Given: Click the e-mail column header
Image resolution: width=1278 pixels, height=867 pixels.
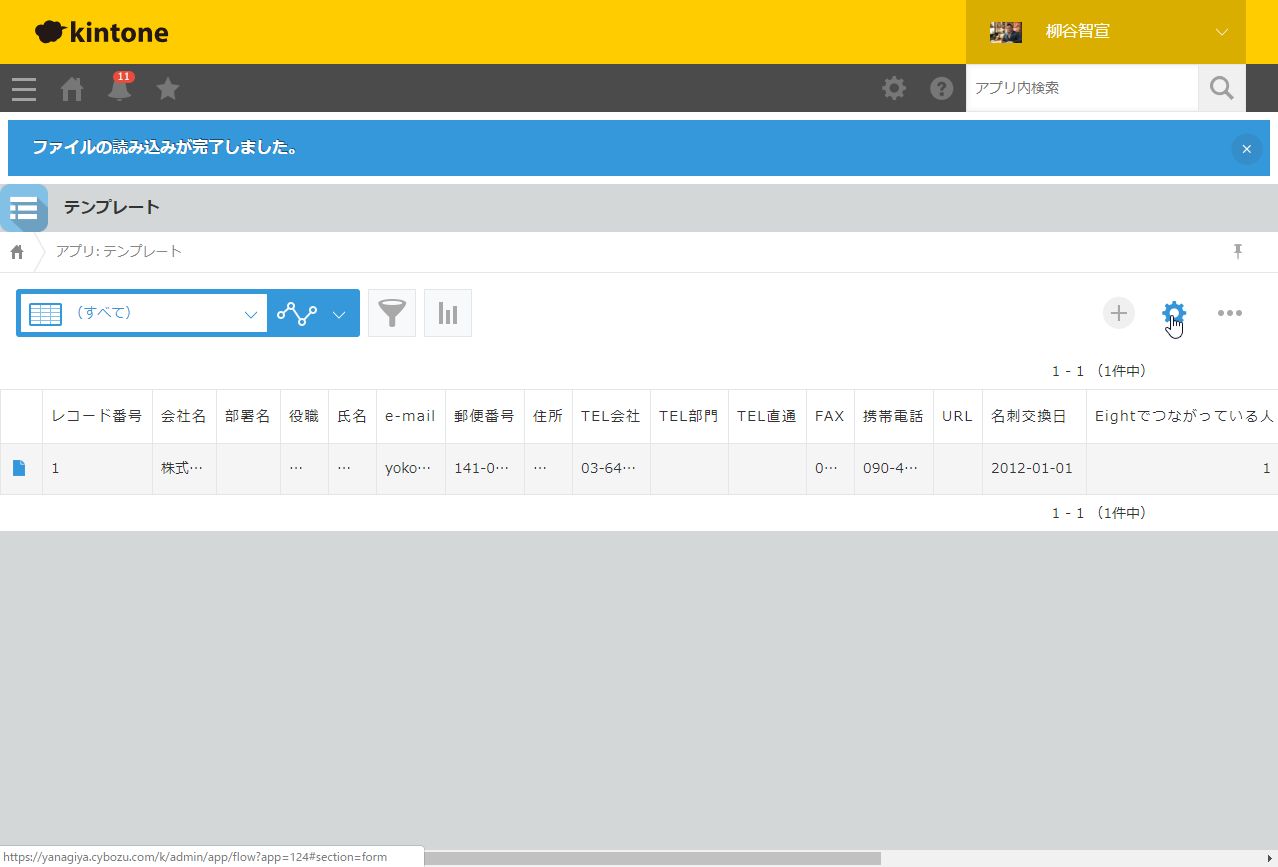Looking at the screenshot, I should [411, 416].
